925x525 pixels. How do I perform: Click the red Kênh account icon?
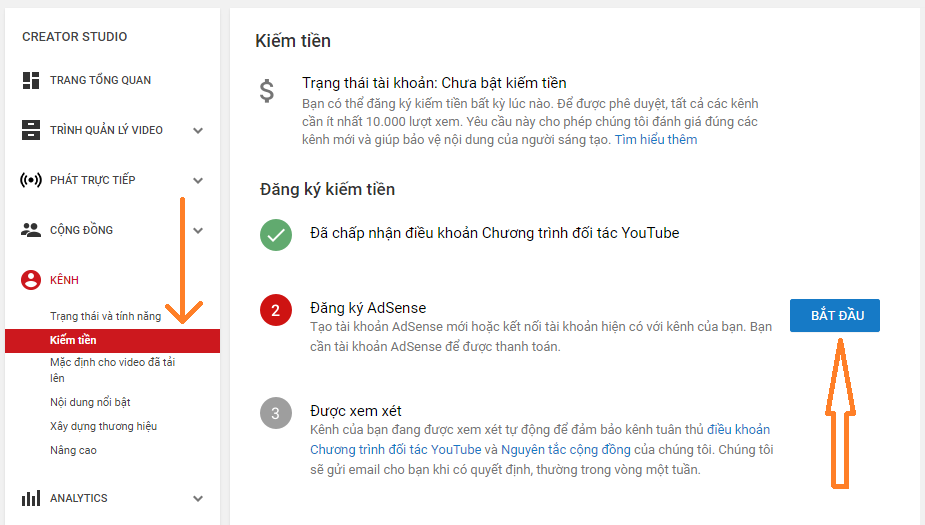coord(31,280)
